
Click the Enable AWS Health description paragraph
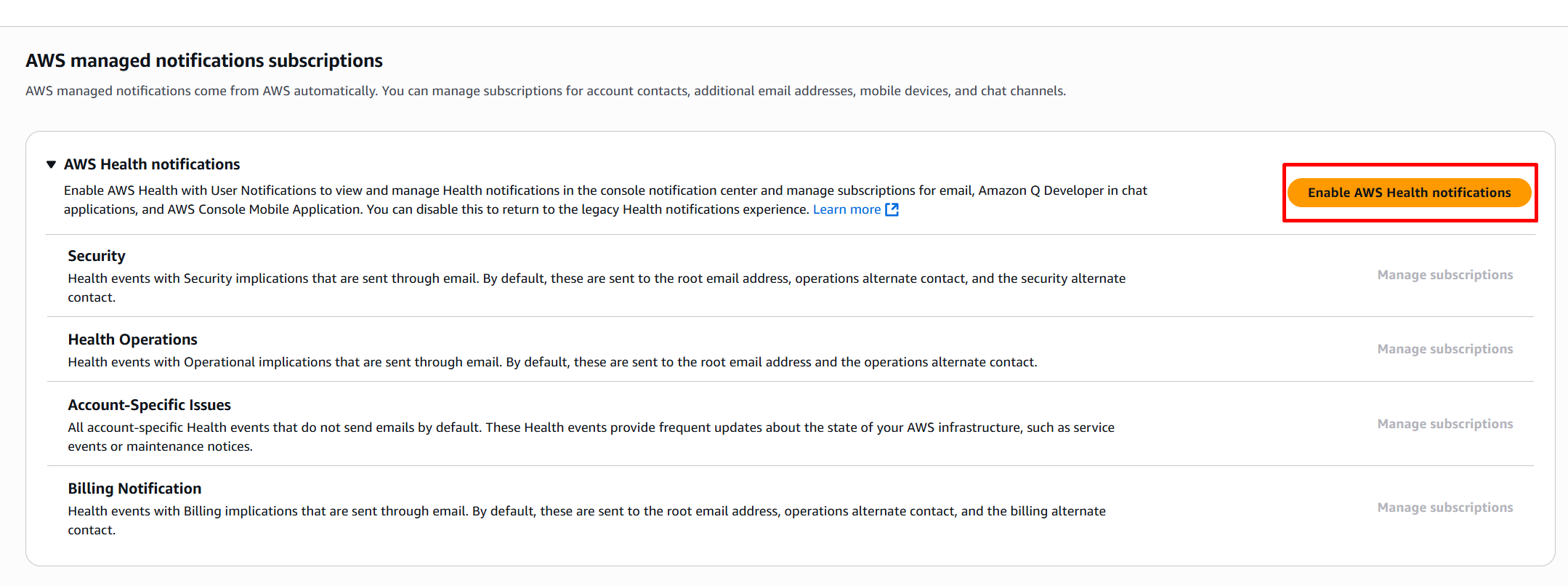pos(605,190)
